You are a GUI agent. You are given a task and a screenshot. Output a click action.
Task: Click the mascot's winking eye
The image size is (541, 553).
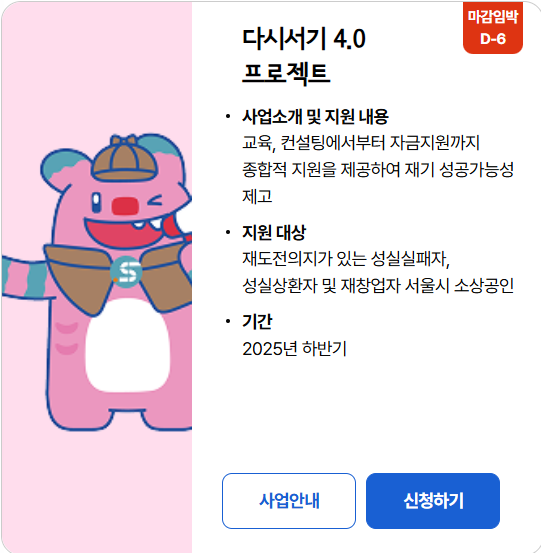[x=154, y=200]
